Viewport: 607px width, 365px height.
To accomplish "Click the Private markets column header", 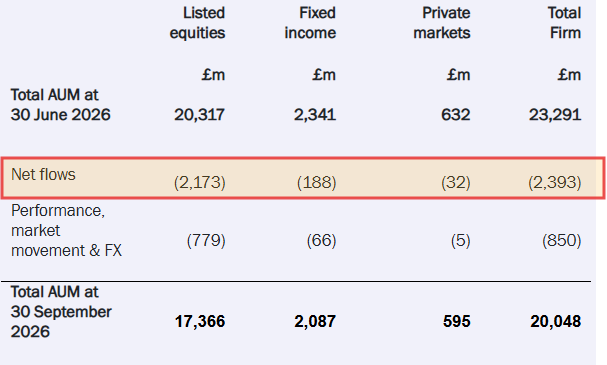I will tap(442, 23).
